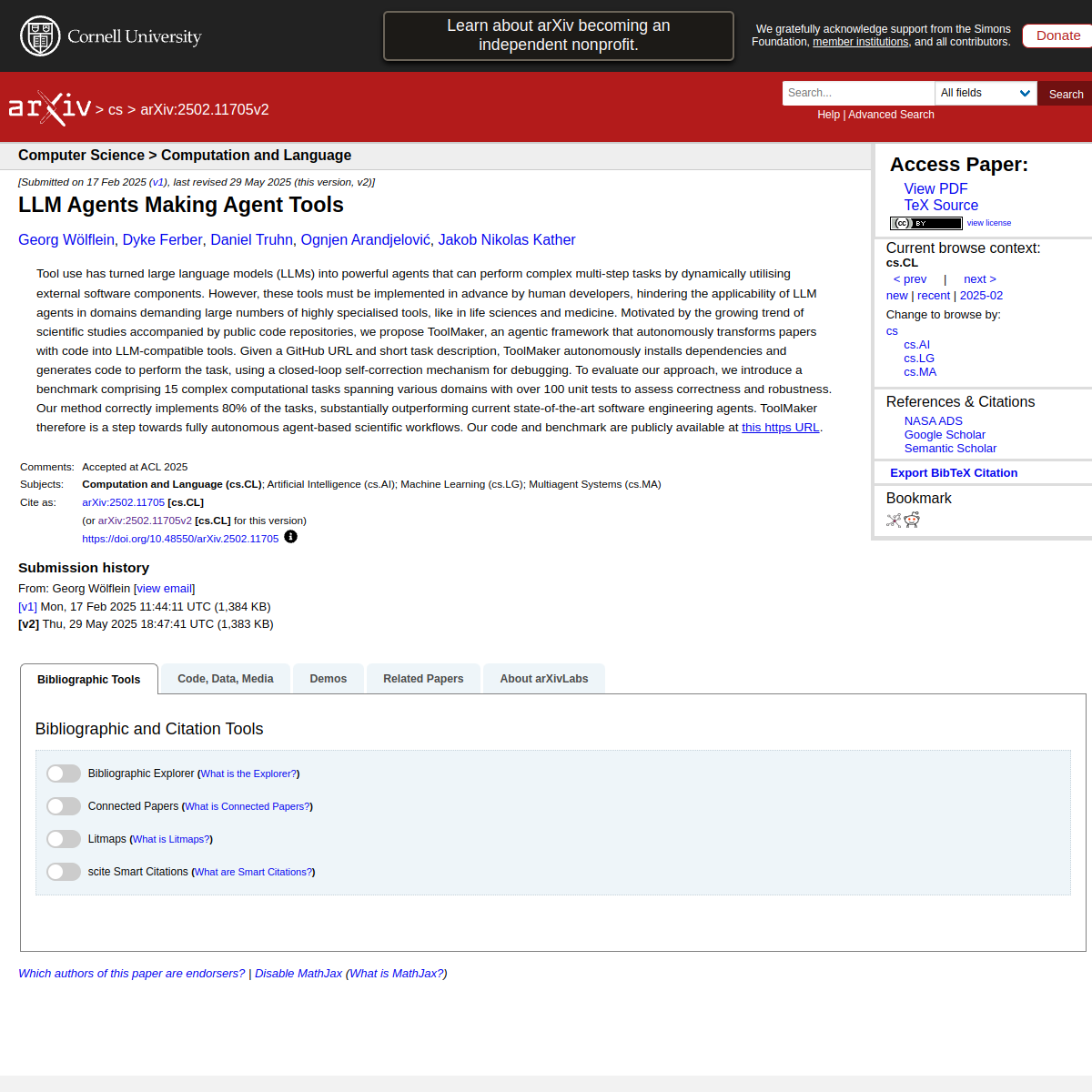Viewport: 1092px width, 1092px height.
Task: Click the DOI info circle icon
Action: 290,537
